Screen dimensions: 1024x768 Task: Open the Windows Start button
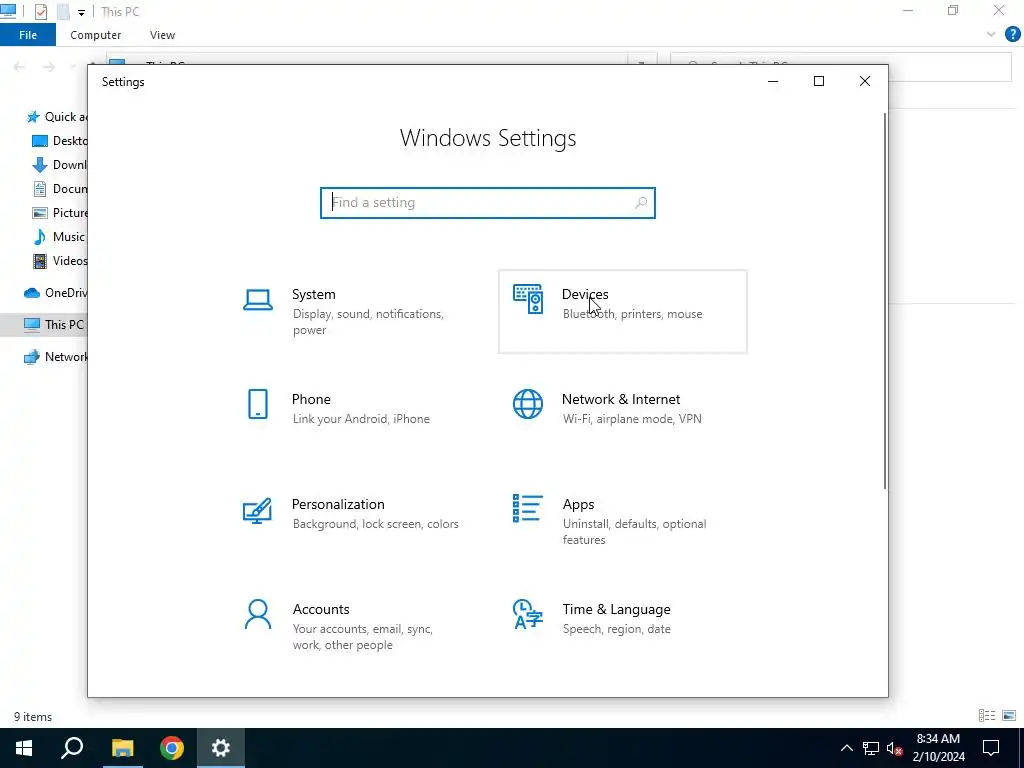(x=24, y=748)
